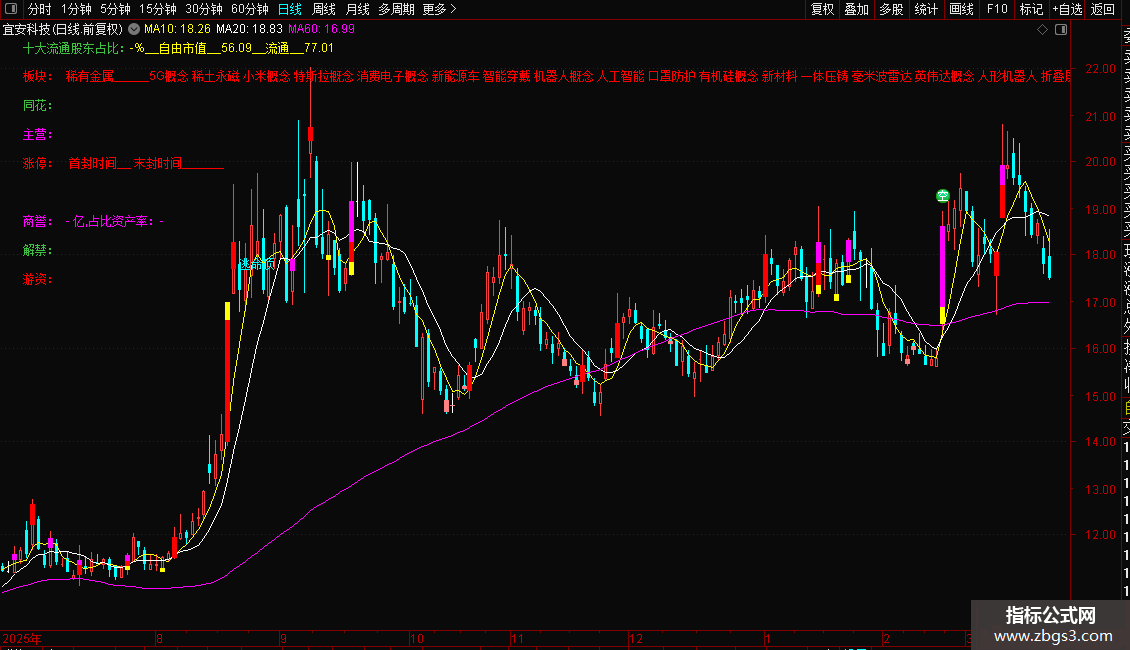Click the green 空 signal marker

coord(943,195)
